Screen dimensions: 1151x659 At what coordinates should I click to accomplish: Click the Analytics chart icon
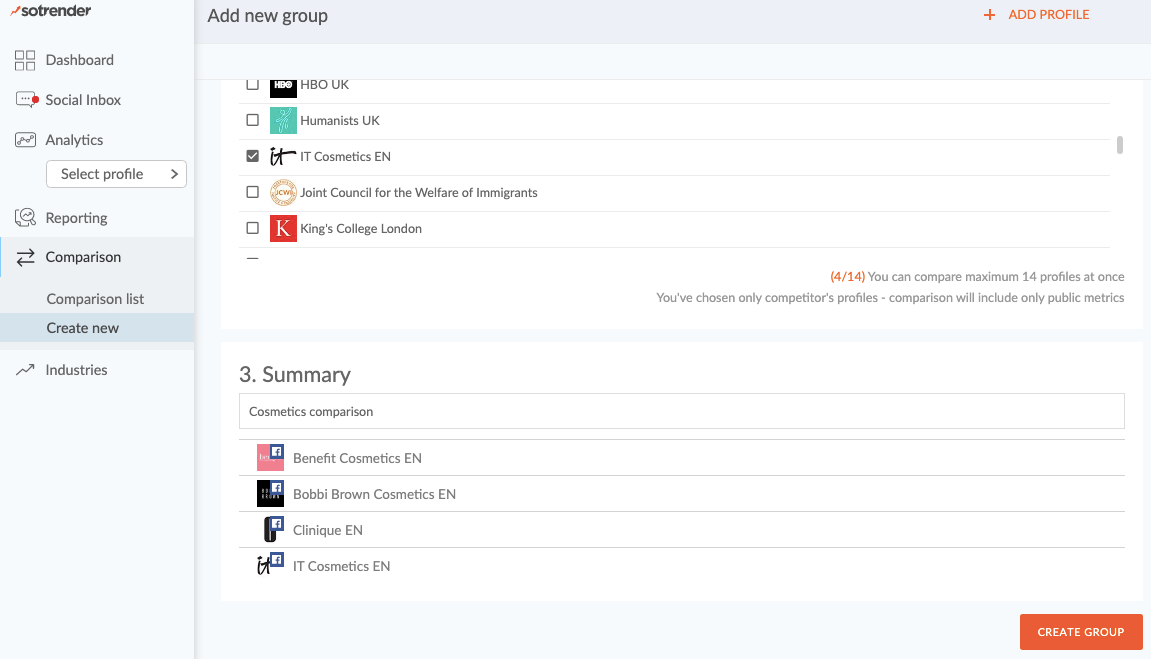point(25,140)
